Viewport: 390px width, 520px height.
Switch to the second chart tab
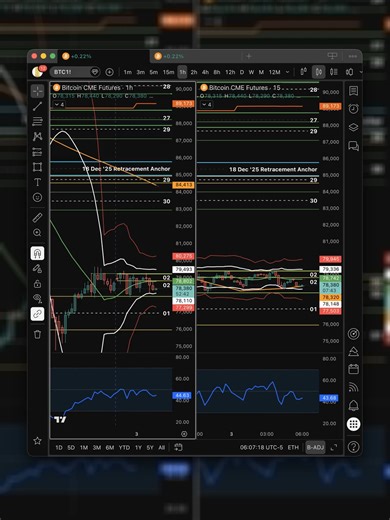point(196,56)
